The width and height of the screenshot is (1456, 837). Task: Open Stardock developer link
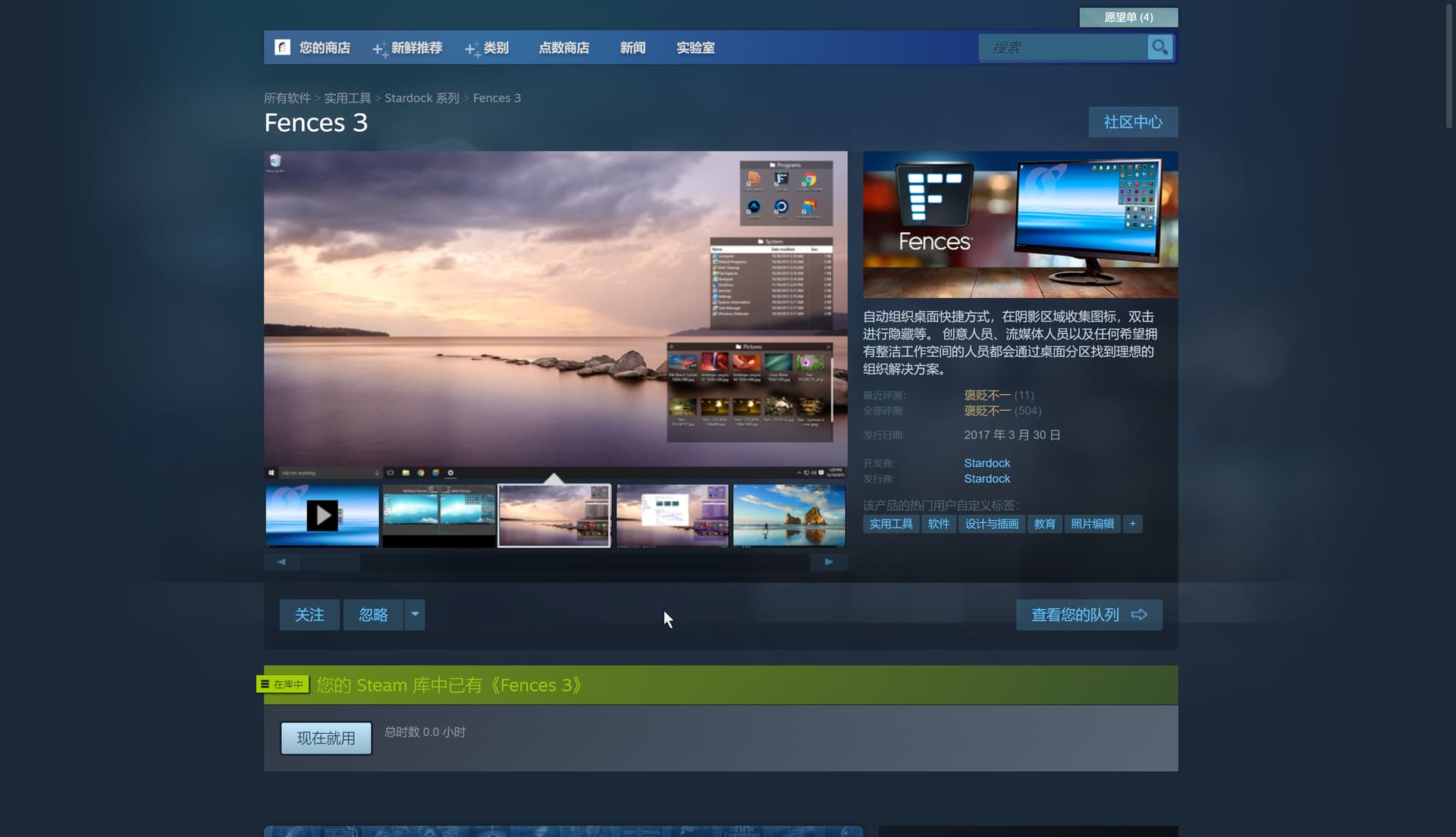click(987, 463)
